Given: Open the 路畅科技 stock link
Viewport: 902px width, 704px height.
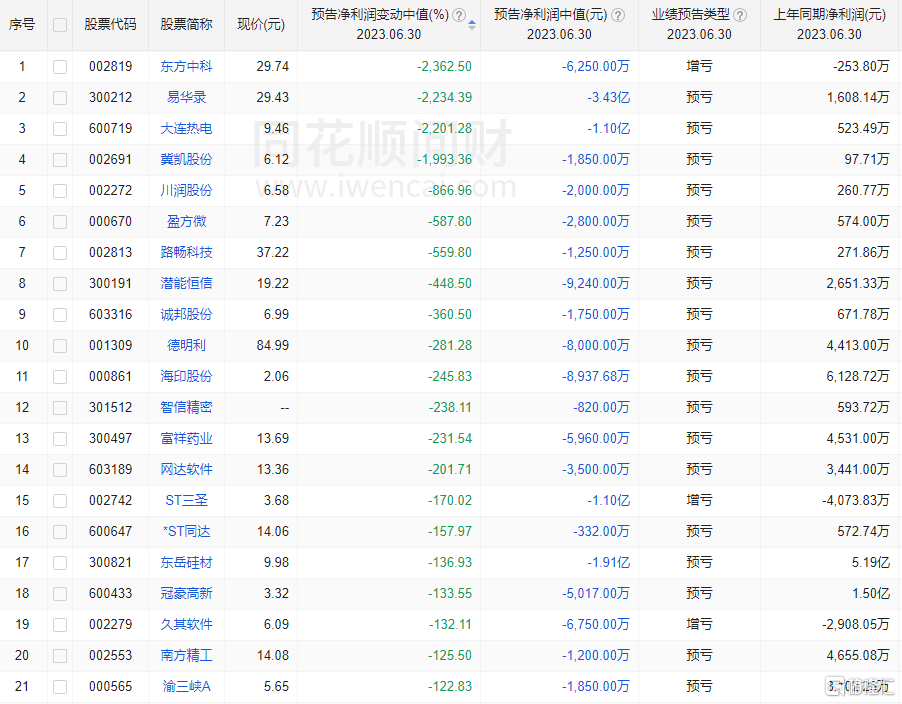Looking at the screenshot, I should (186, 252).
